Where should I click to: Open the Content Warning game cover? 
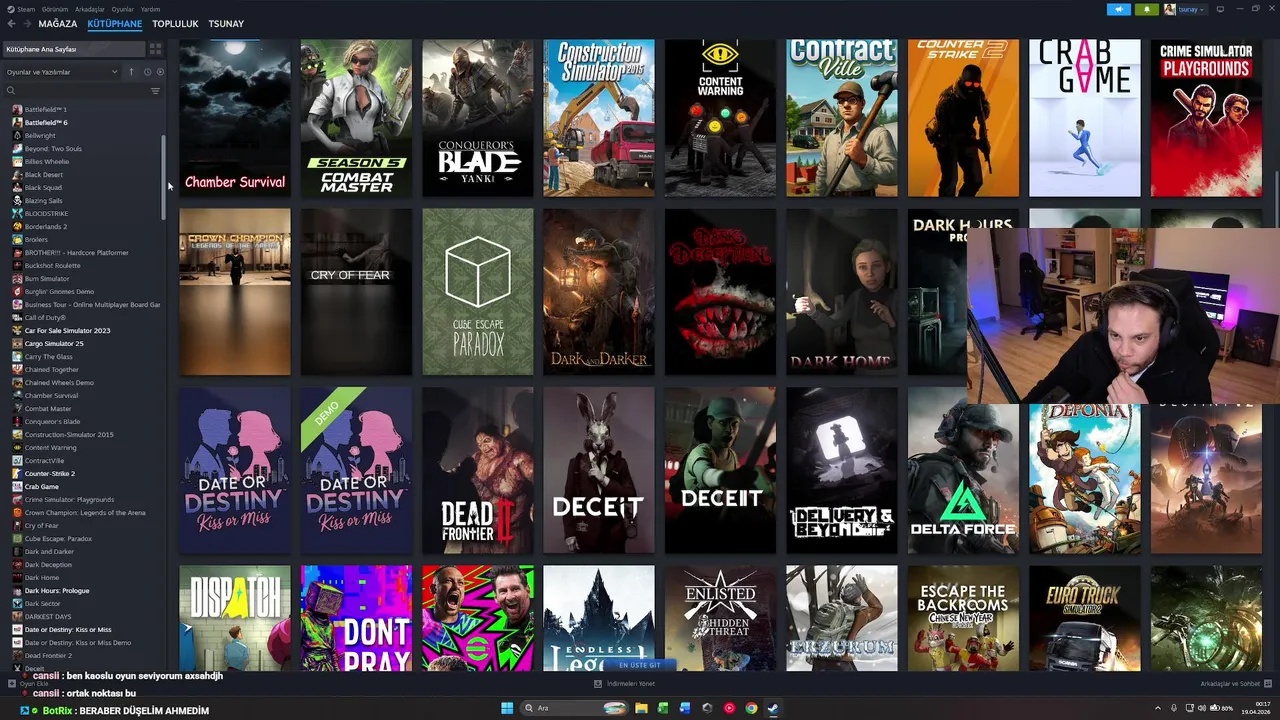pos(720,118)
